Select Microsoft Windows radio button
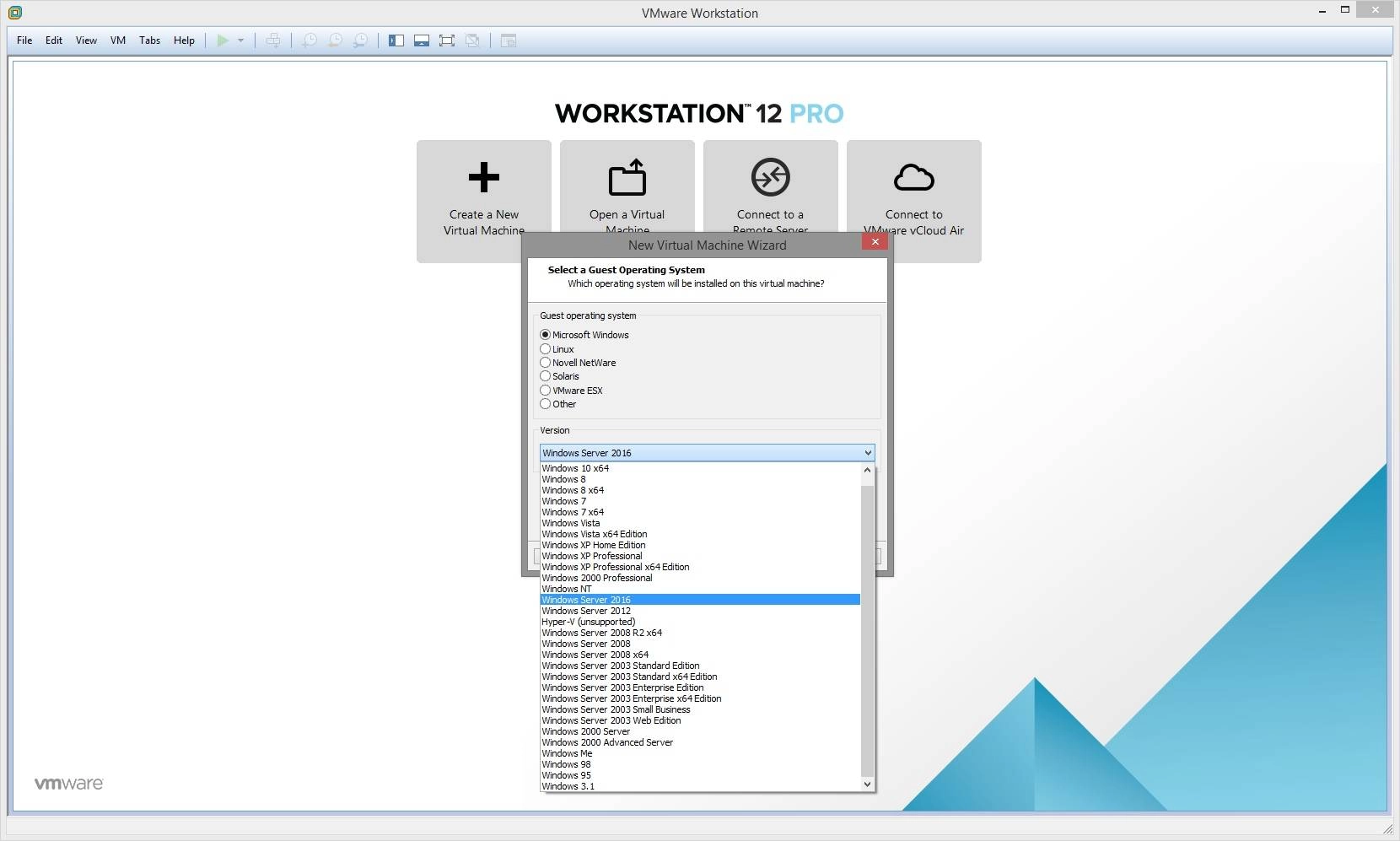Viewport: 1400px width, 841px height. point(545,335)
